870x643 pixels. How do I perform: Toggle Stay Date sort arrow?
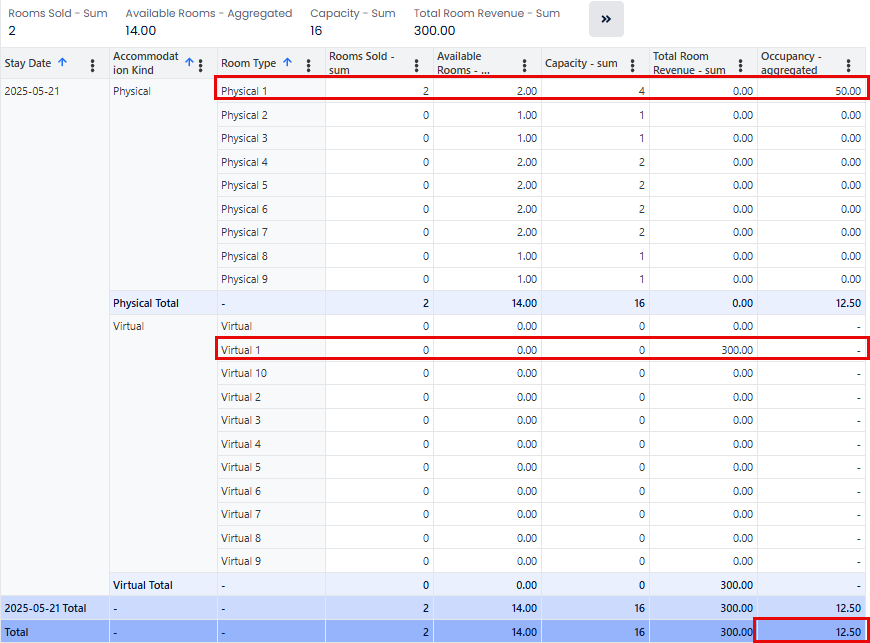(62, 63)
